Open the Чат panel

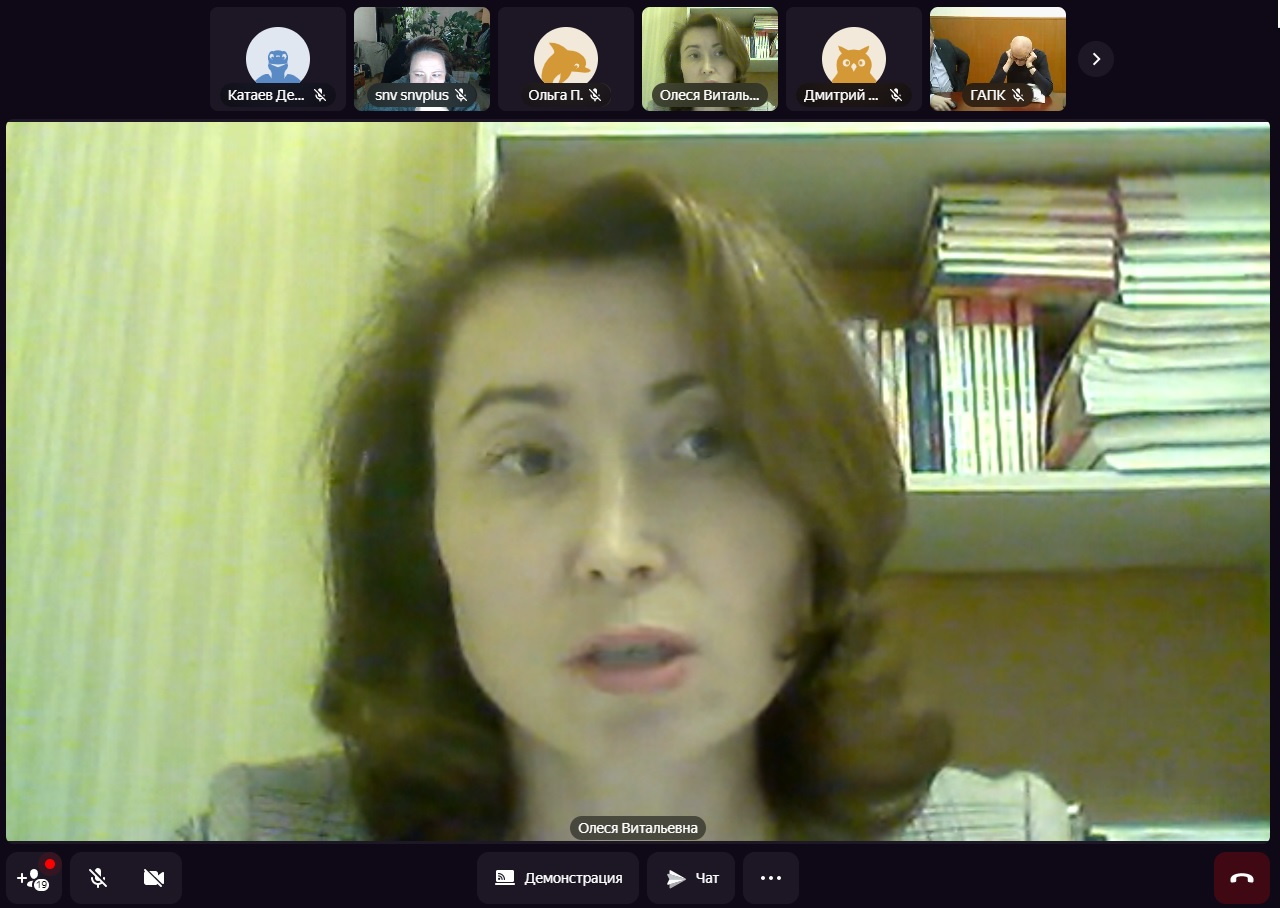[x=691, y=878]
